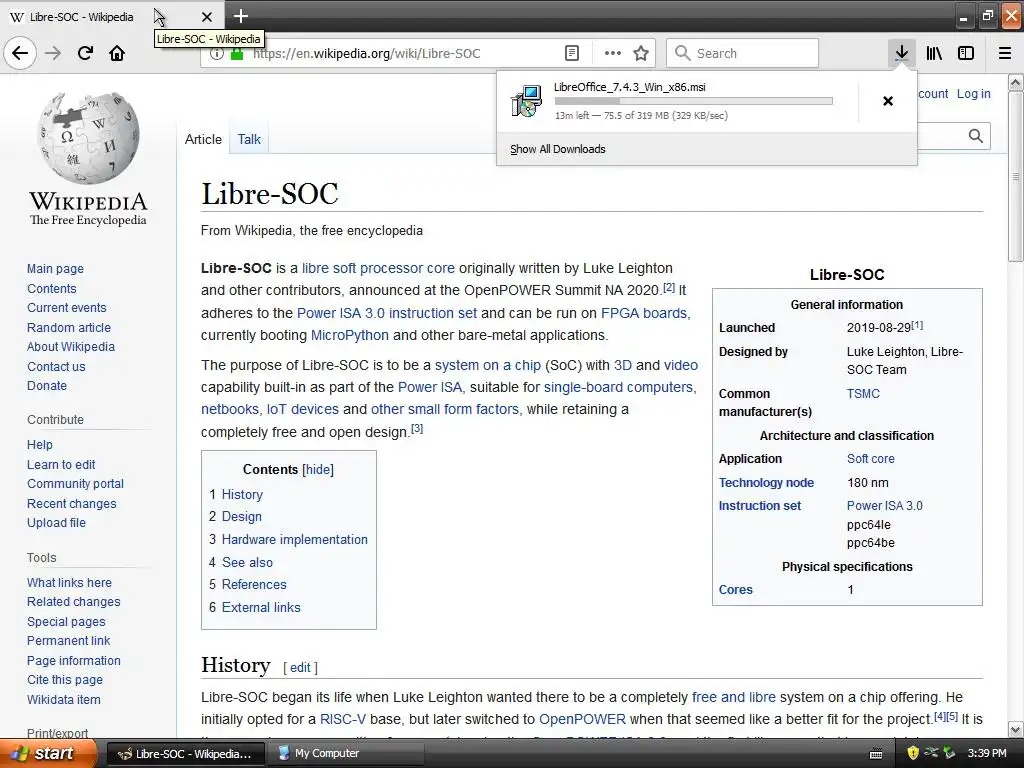
Task: Open the page actions three-dot menu
Action: coord(612,53)
